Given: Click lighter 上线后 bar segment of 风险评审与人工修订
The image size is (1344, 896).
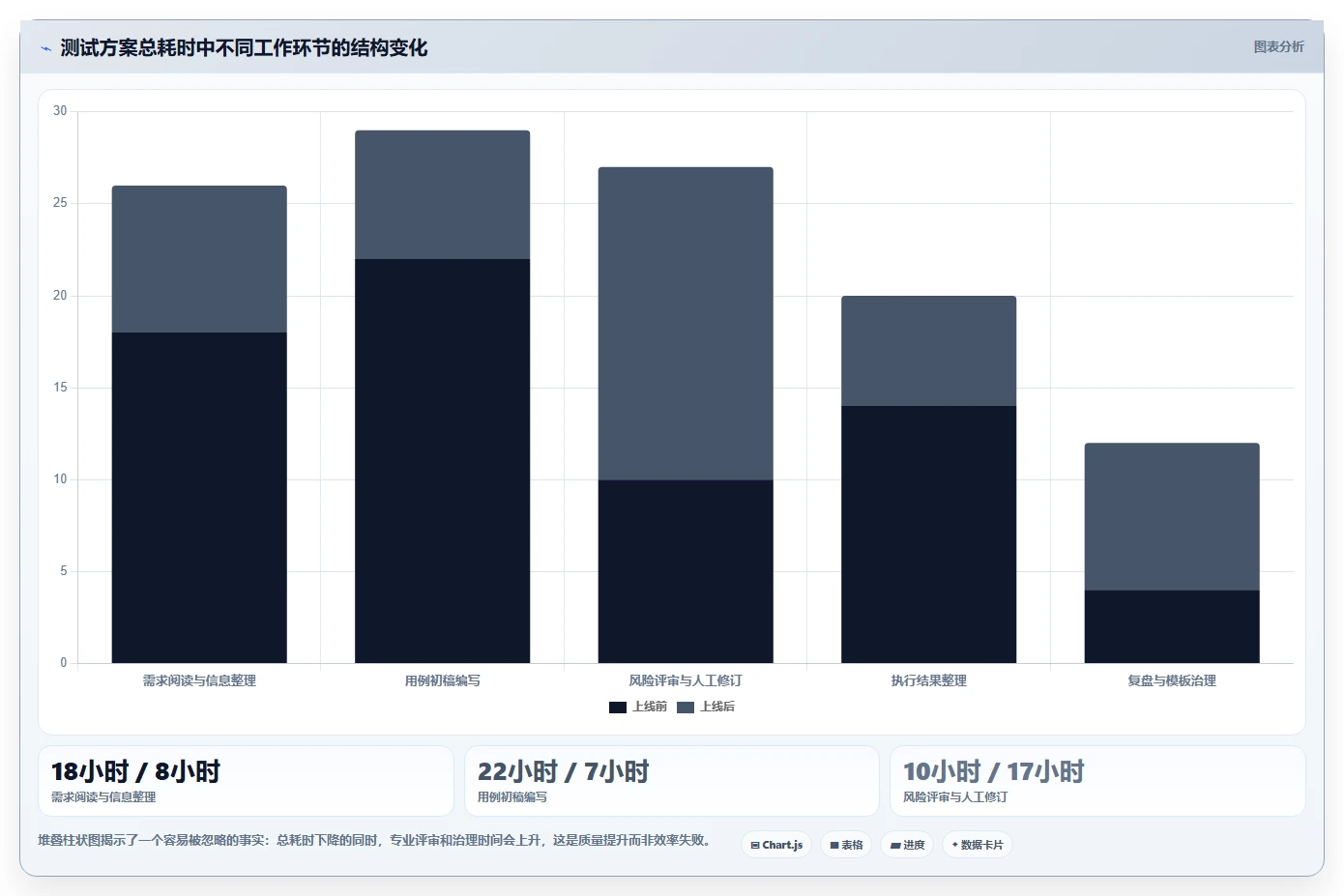Looking at the screenshot, I should click(x=686, y=324).
